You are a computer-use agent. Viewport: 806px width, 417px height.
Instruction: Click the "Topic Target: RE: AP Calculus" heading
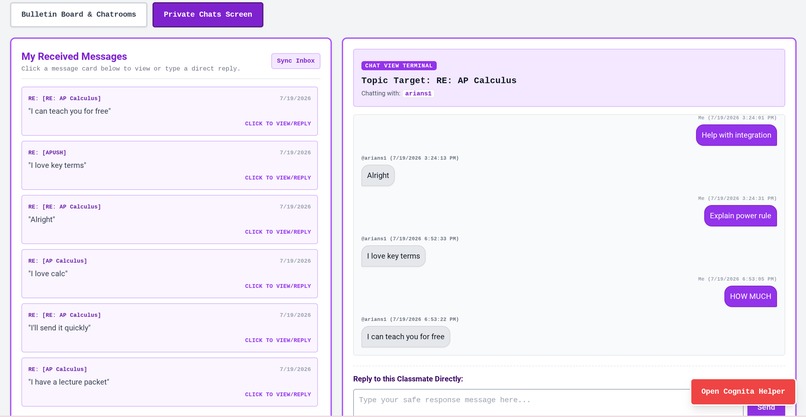click(439, 80)
